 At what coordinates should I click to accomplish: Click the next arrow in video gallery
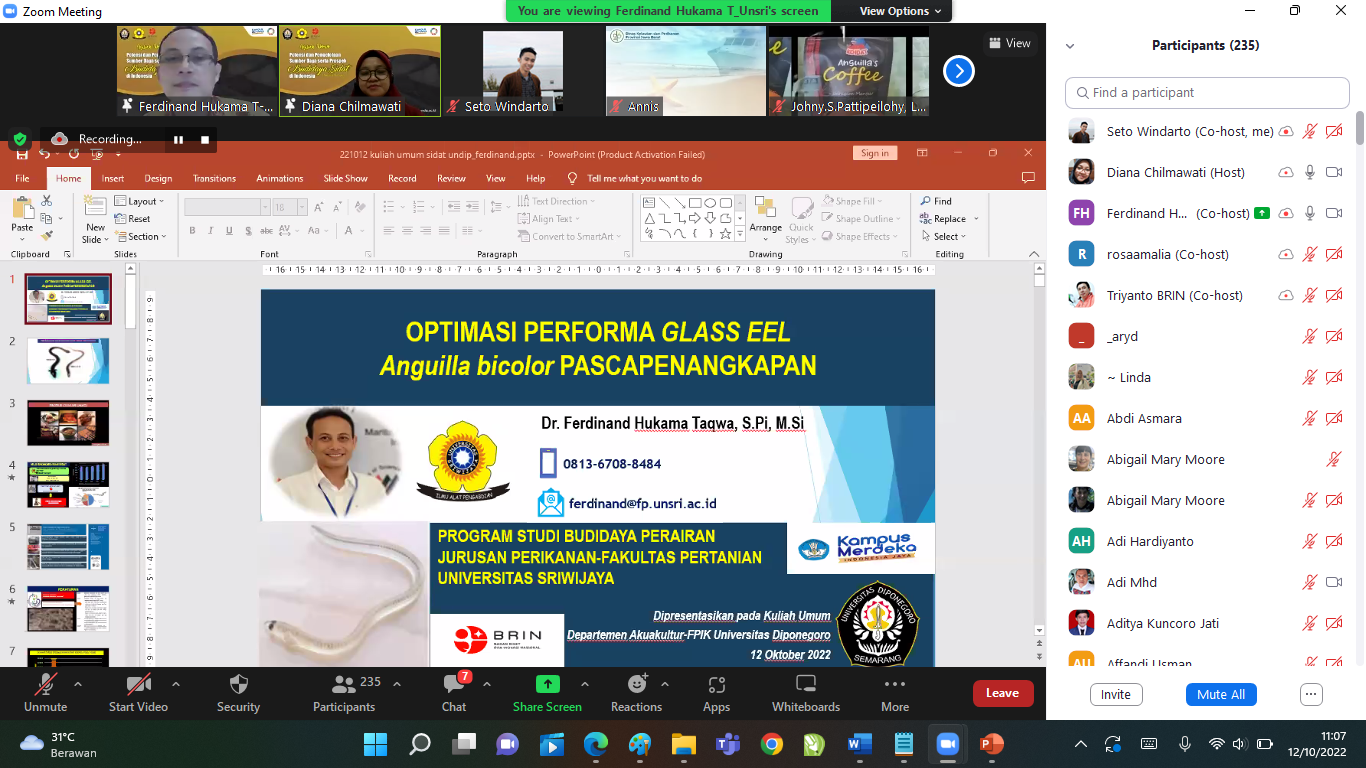tap(958, 71)
